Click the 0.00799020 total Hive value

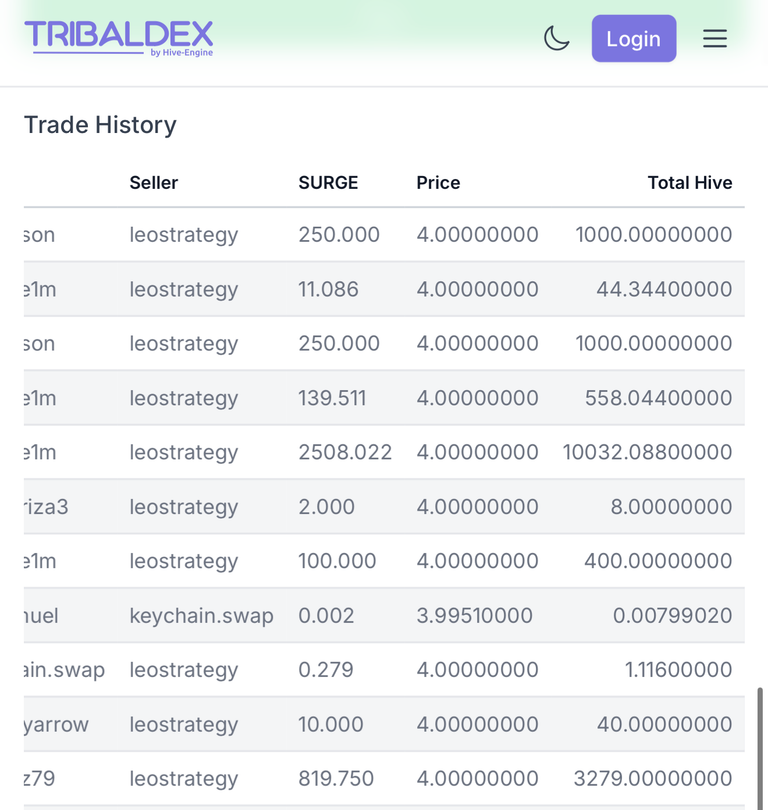[x=672, y=616]
